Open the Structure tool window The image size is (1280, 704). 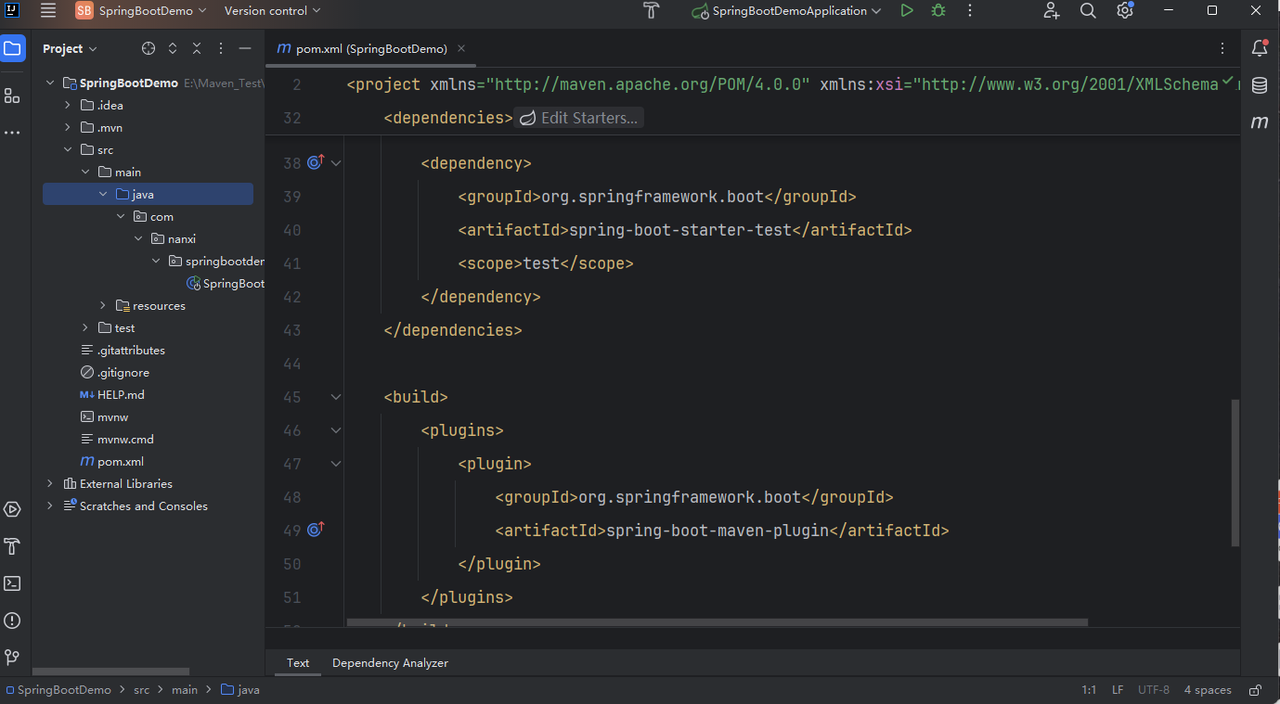[12, 96]
